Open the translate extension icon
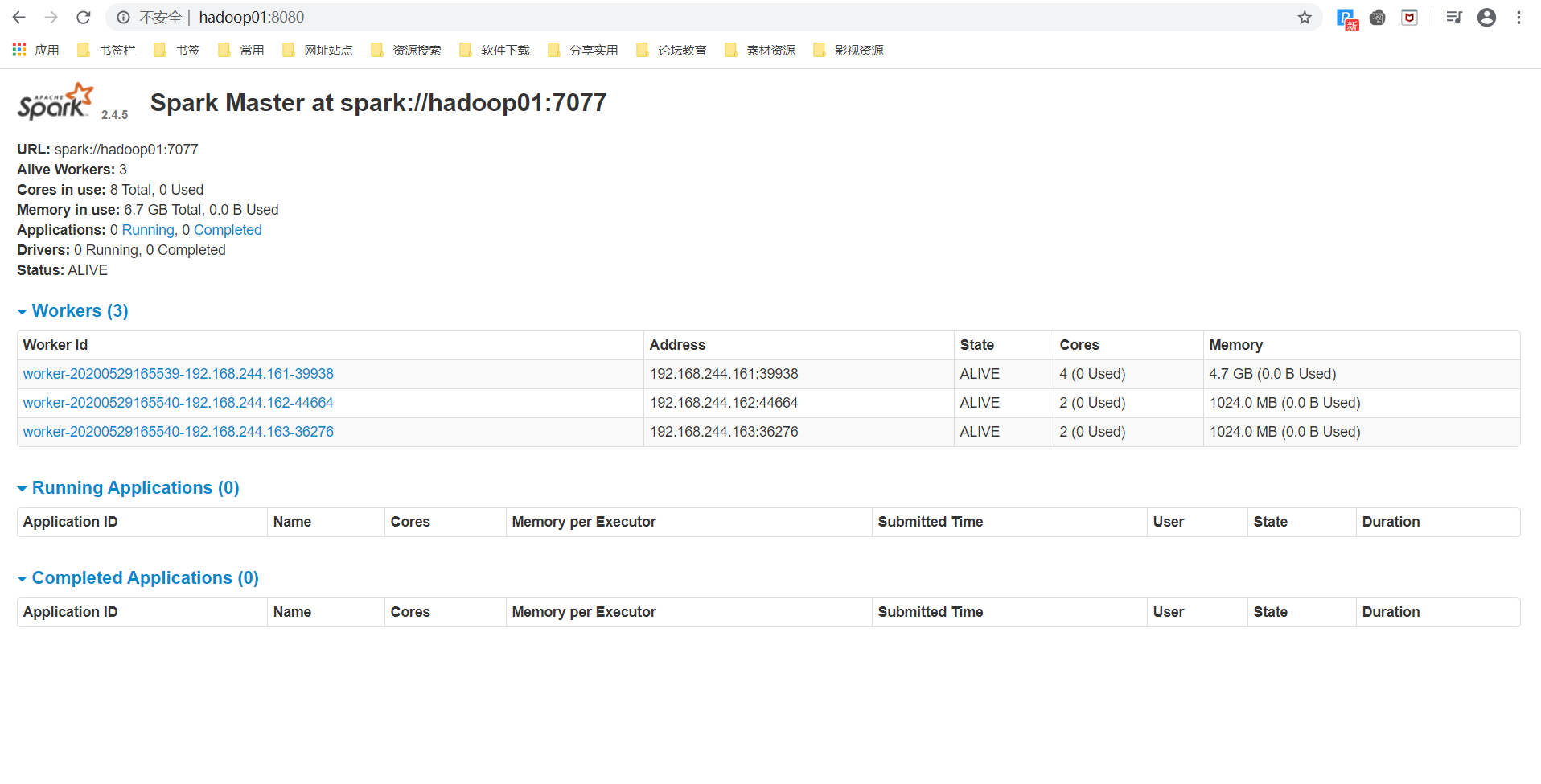This screenshot has height=784, width=1541. click(x=1346, y=18)
